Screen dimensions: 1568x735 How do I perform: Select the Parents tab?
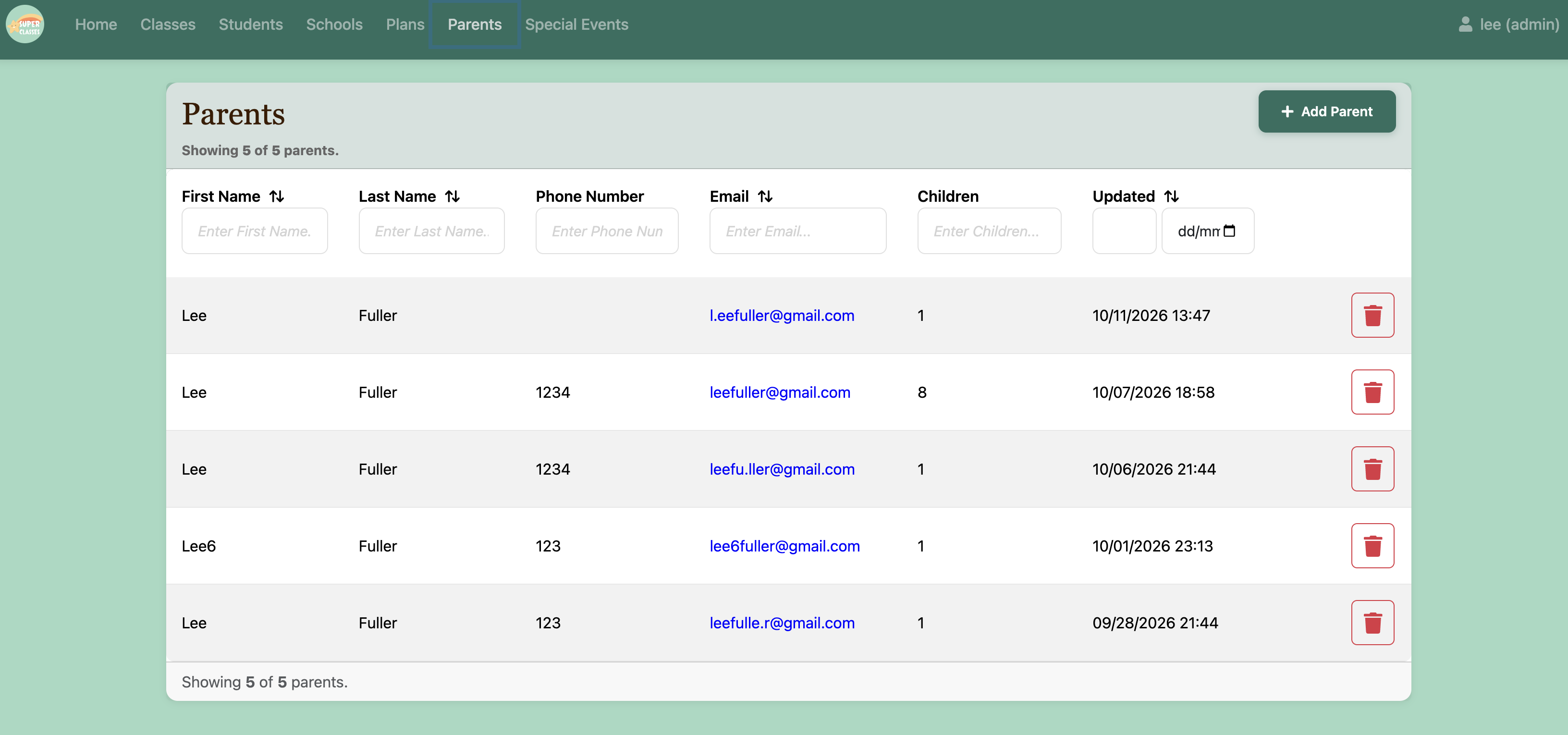pyautogui.click(x=475, y=24)
